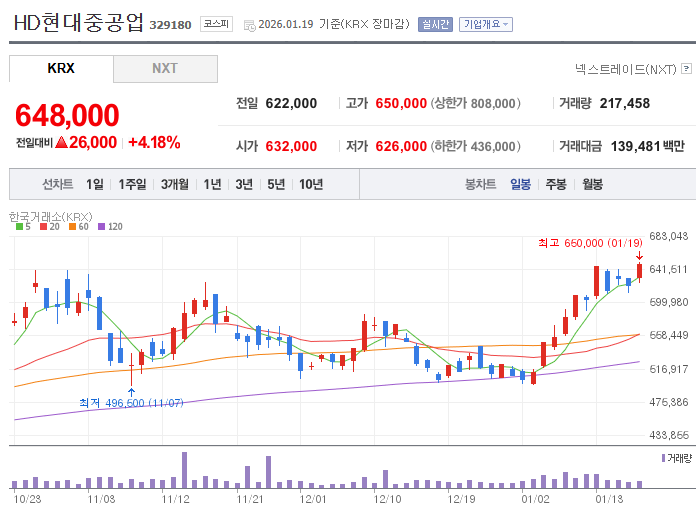Click the green 5-day average legend swatch

[x=19, y=226]
